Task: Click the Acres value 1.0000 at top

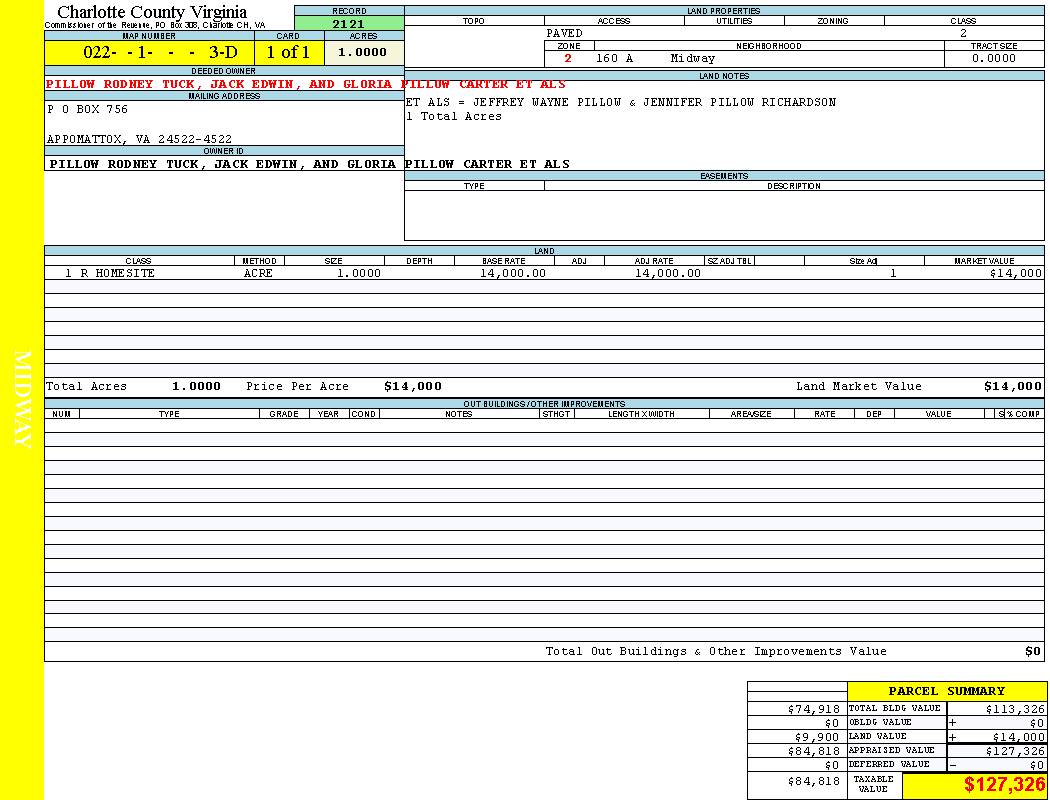Action: 362,52
